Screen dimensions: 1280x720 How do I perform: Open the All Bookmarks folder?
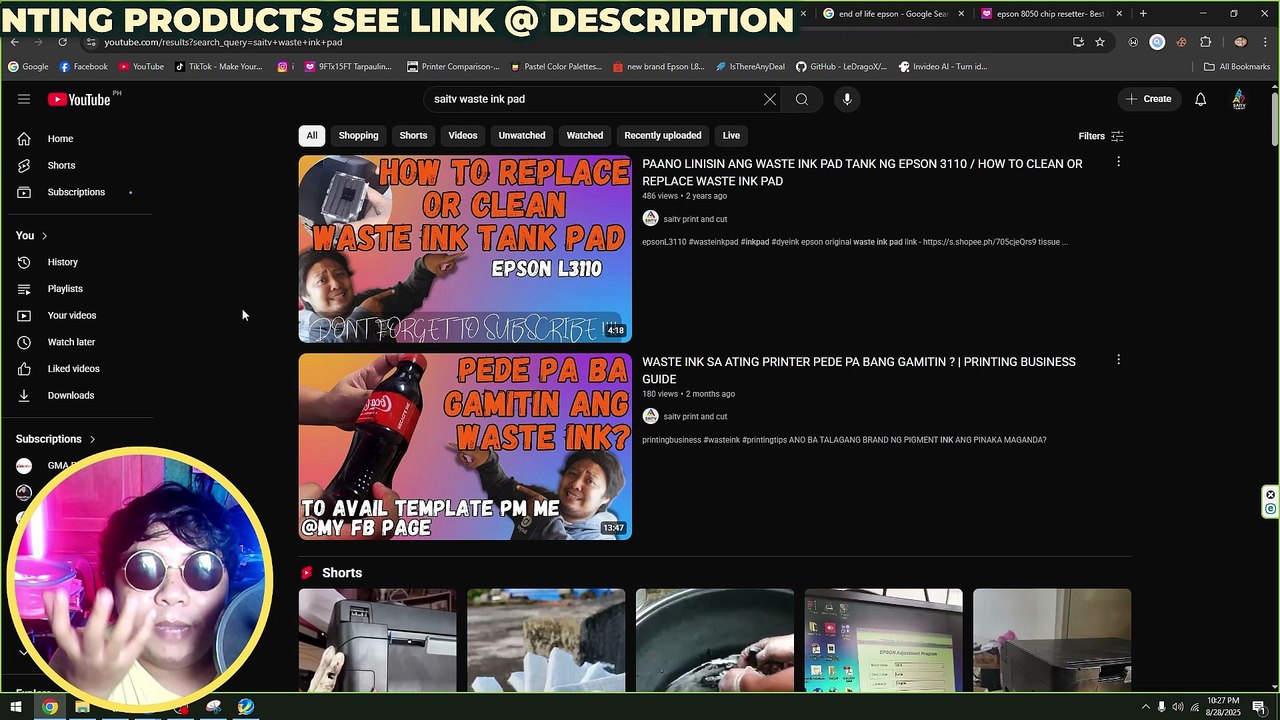tap(1237, 67)
